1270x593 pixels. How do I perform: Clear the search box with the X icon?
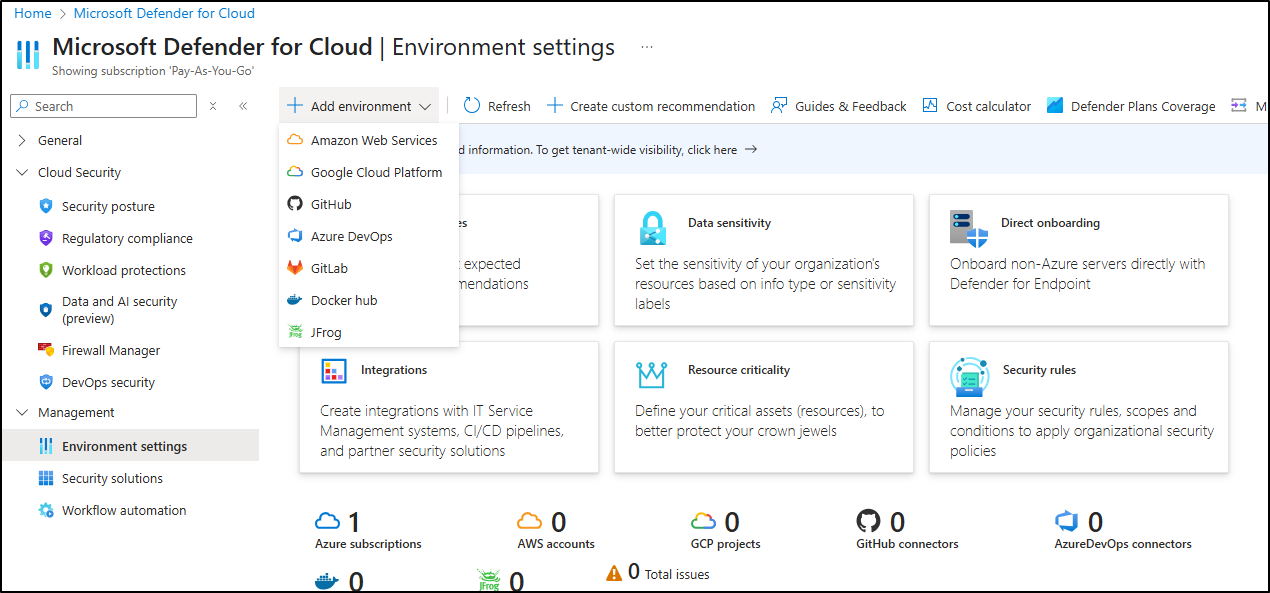tap(213, 106)
